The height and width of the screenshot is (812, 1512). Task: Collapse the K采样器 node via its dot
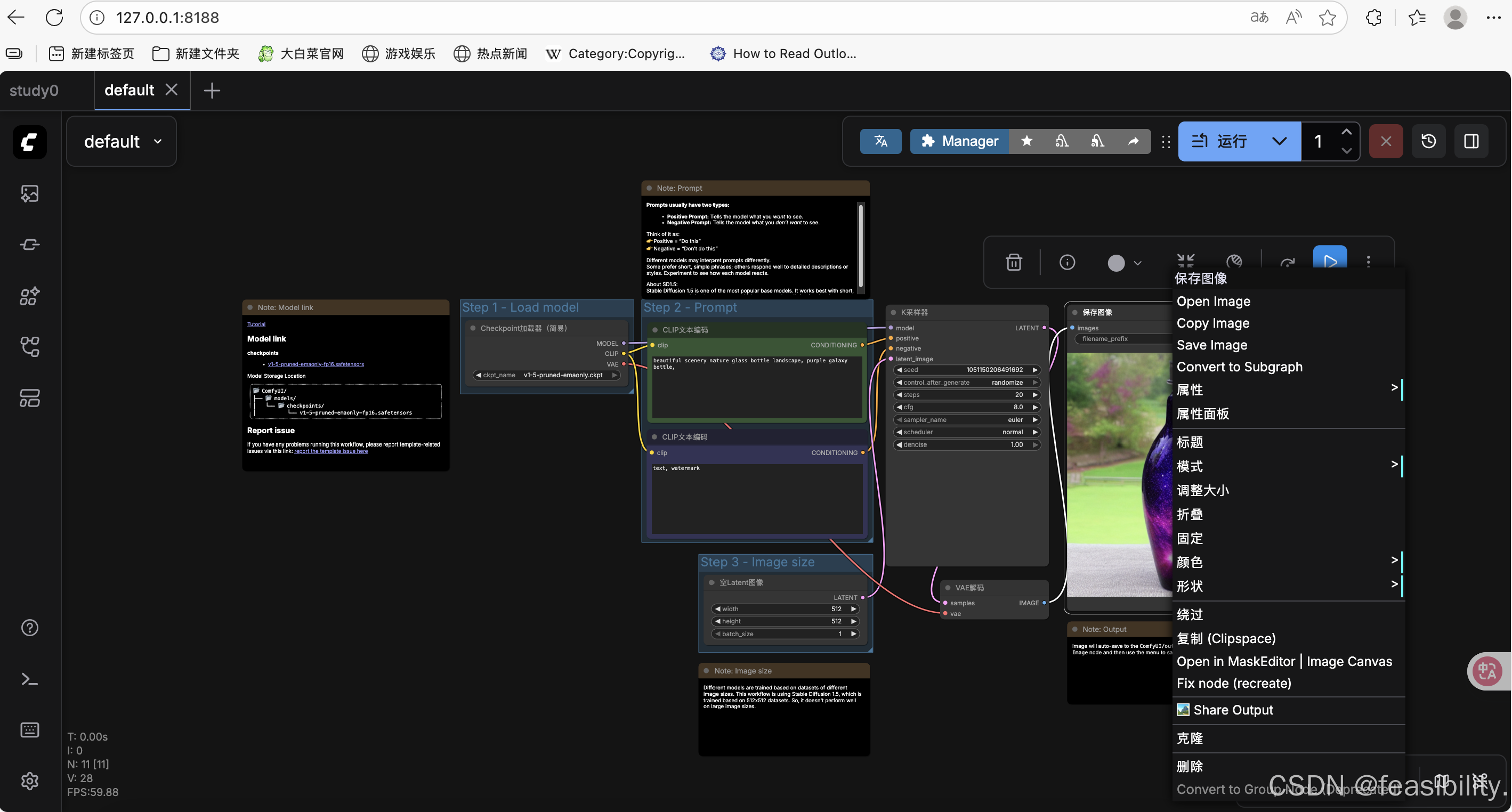893,312
